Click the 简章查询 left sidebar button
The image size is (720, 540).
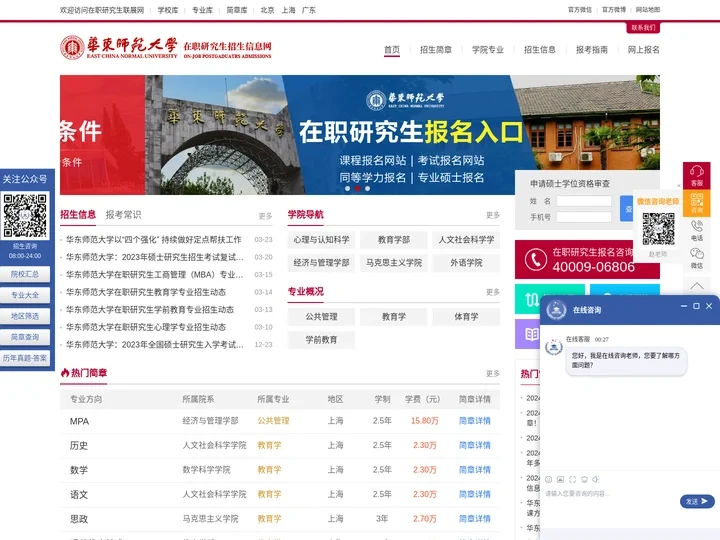tap(25, 337)
